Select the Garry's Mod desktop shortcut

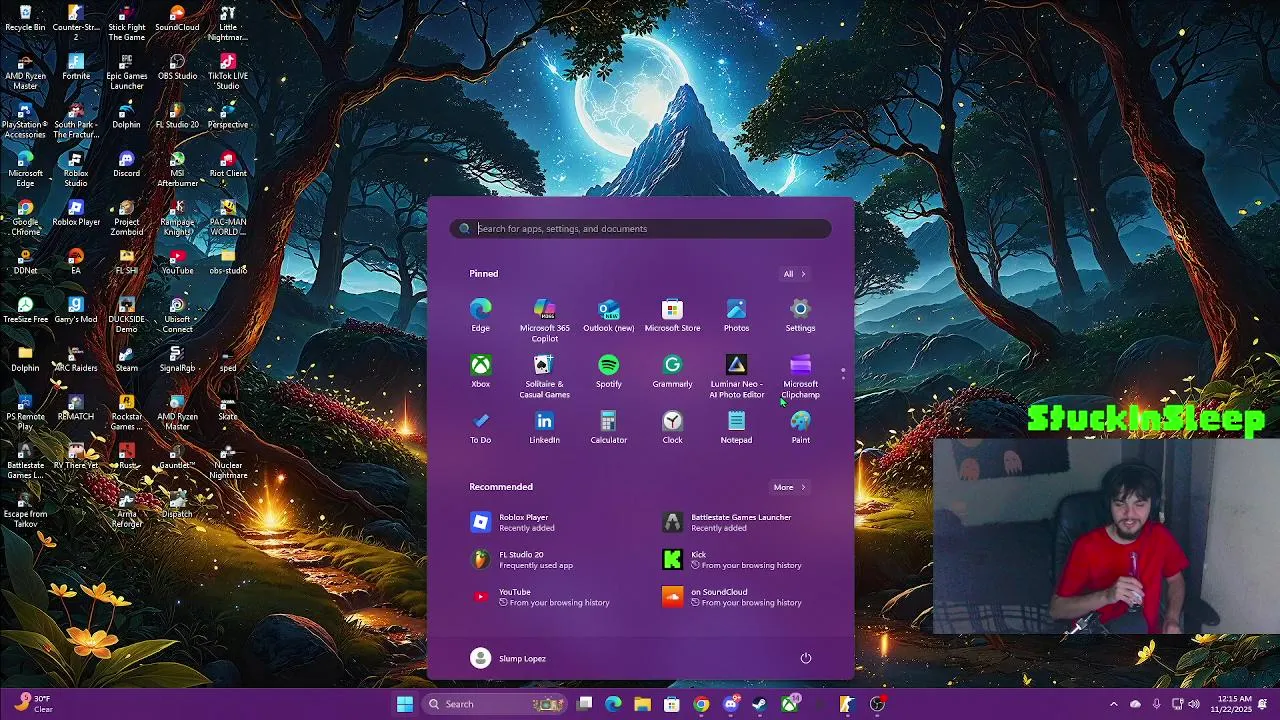(x=76, y=310)
